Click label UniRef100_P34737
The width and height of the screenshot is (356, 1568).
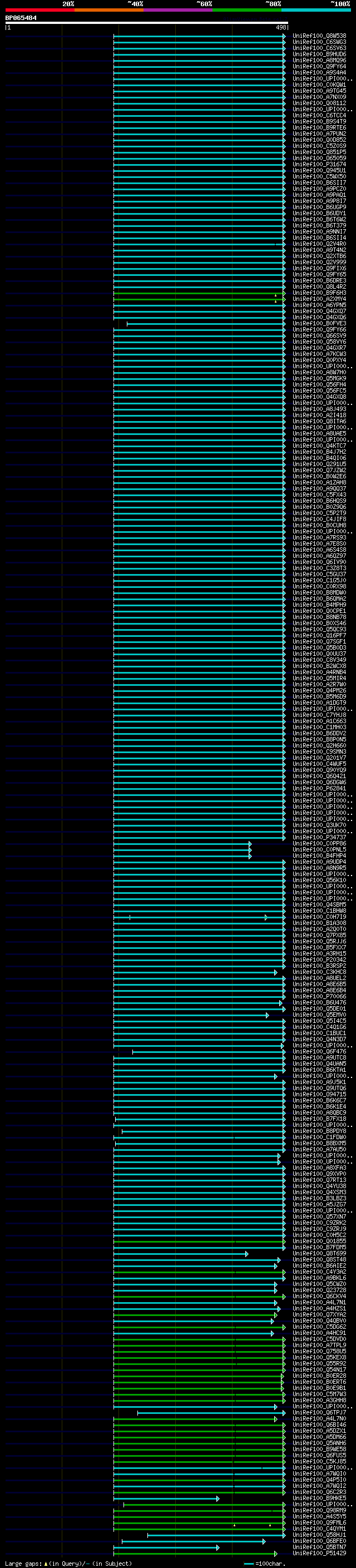click(319, 838)
